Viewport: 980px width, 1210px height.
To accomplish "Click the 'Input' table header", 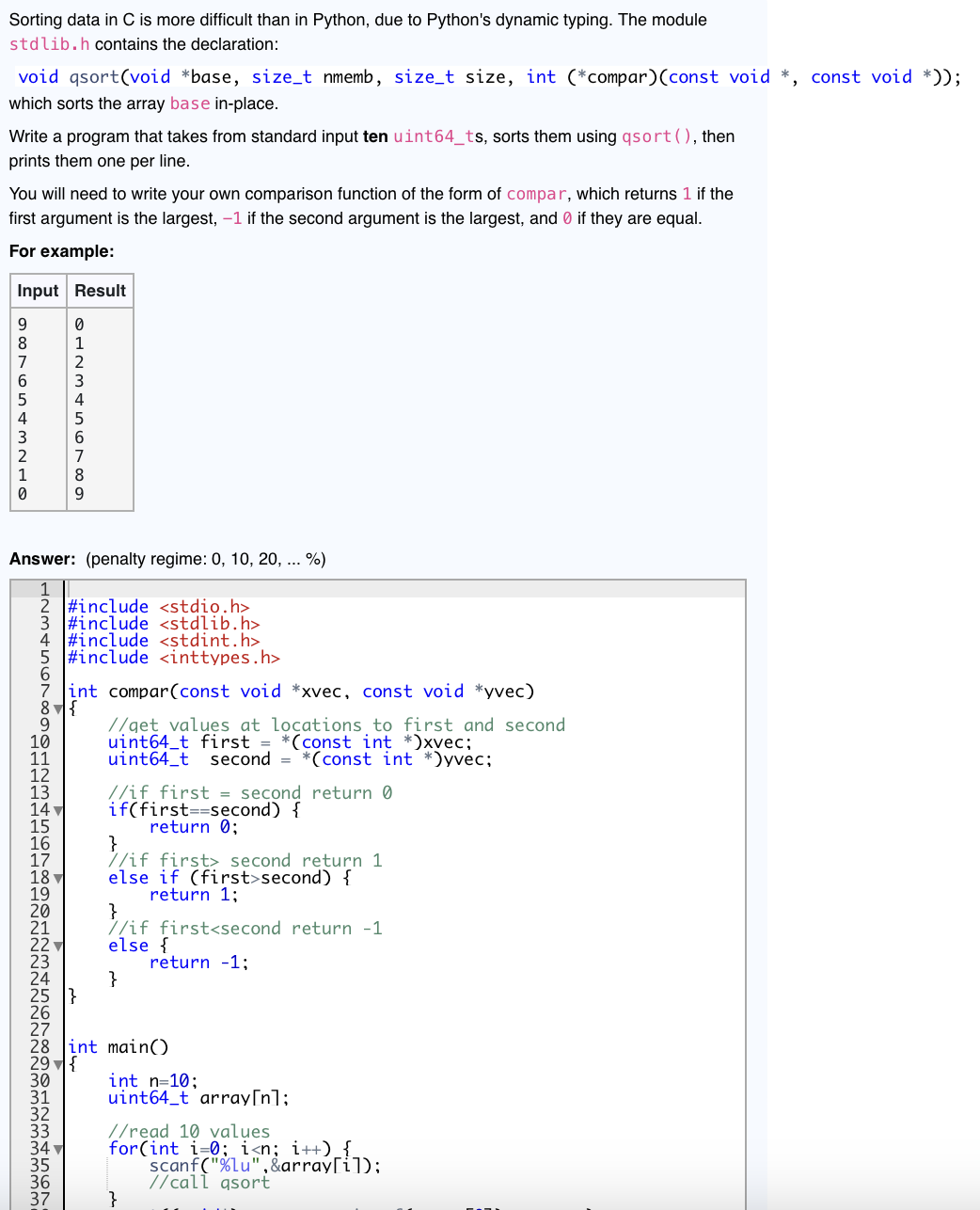I will tap(38, 291).
